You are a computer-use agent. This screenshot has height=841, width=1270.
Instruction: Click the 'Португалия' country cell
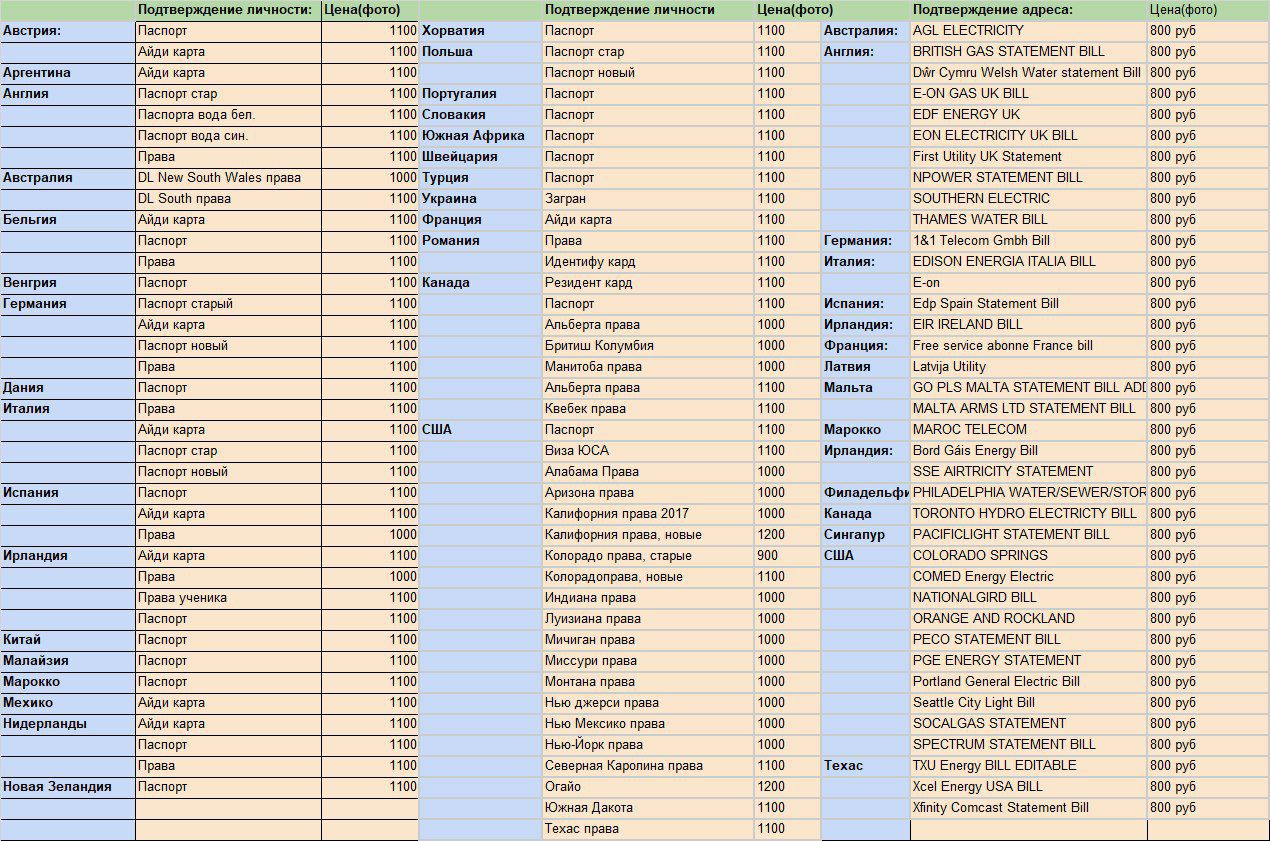[x=480, y=94]
